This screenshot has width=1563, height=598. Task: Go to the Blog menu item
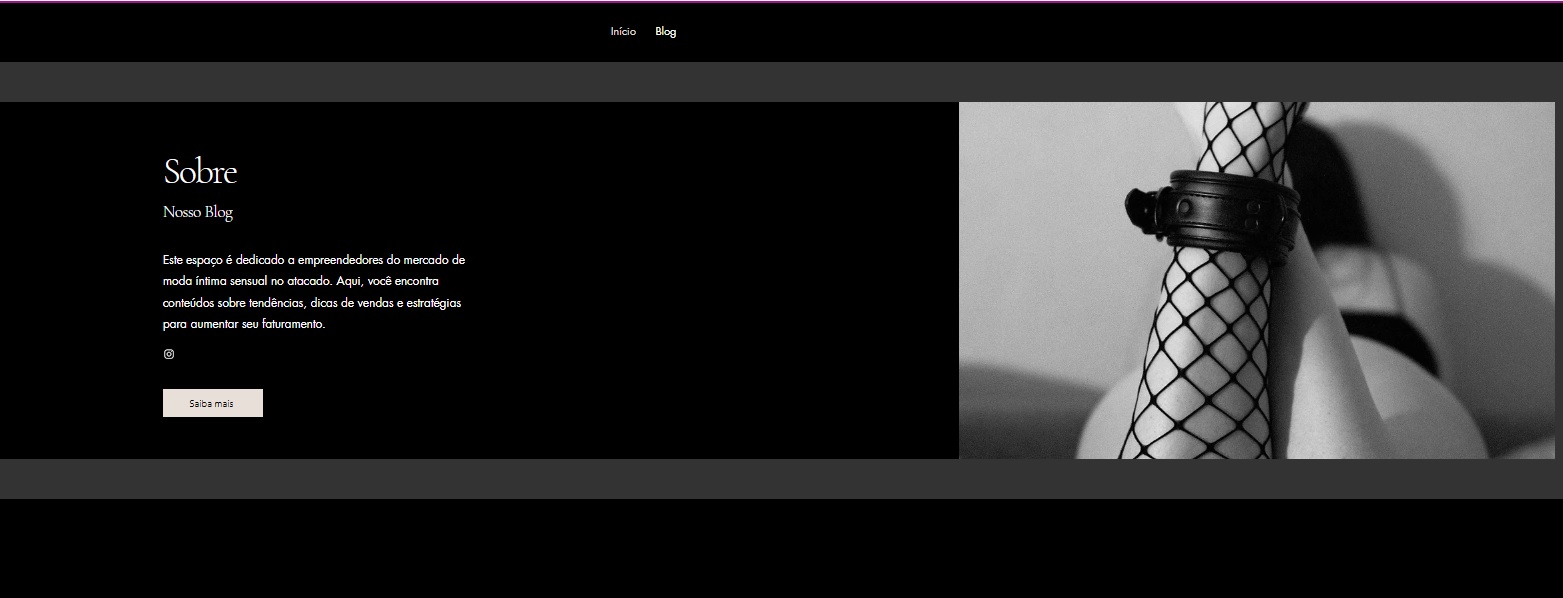point(666,32)
